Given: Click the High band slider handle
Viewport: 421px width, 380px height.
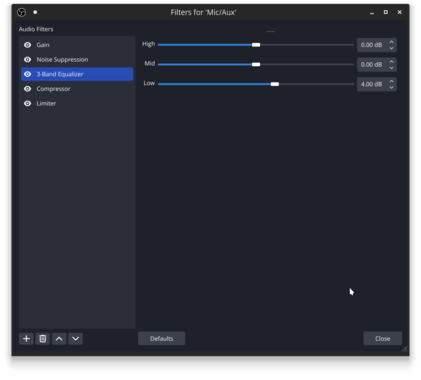Looking at the screenshot, I should [x=256, y=45].
